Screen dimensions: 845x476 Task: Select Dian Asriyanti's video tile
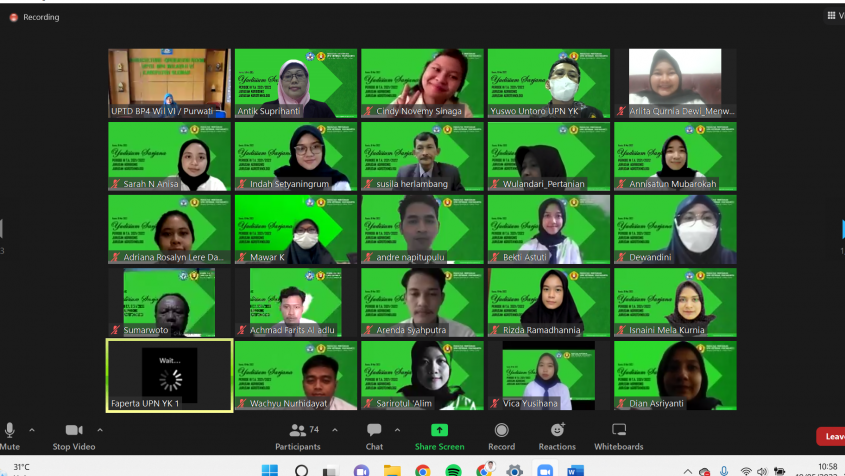click(x=675, y=376)
